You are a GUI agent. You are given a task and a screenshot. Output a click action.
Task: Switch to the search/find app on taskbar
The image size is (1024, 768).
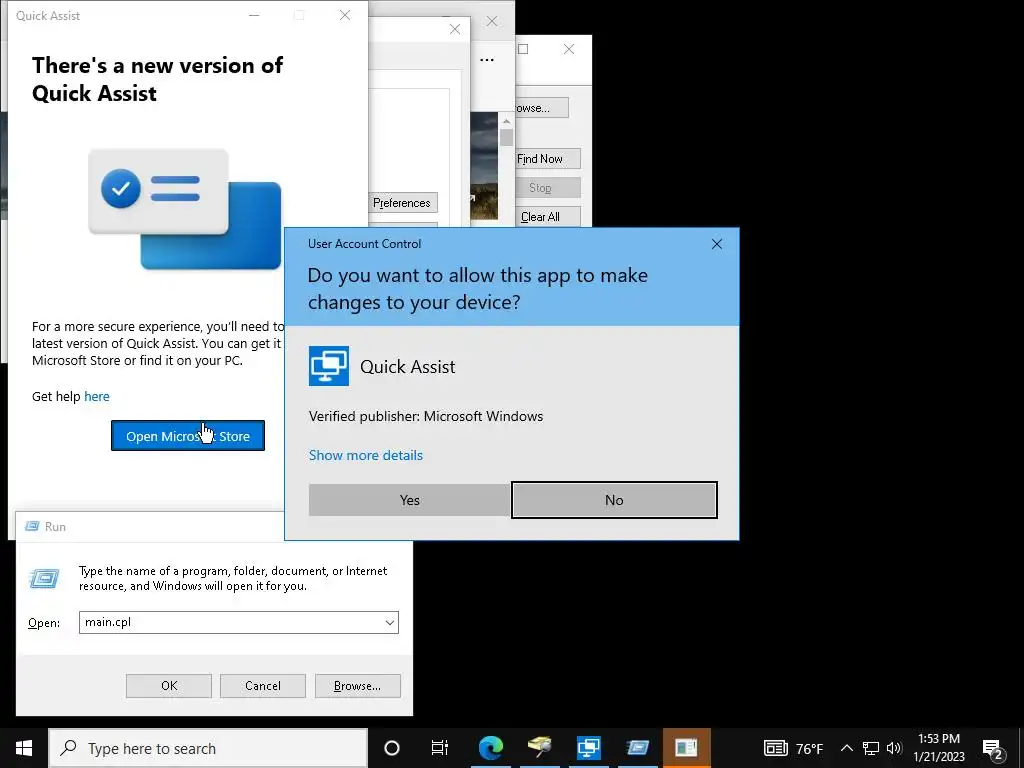point(539,748)
